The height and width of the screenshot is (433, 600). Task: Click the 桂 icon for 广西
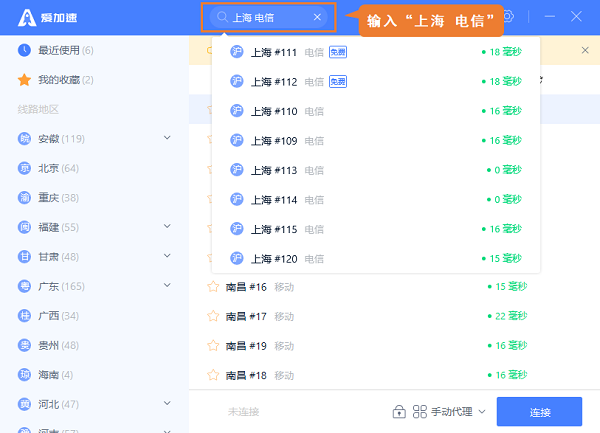24,316
